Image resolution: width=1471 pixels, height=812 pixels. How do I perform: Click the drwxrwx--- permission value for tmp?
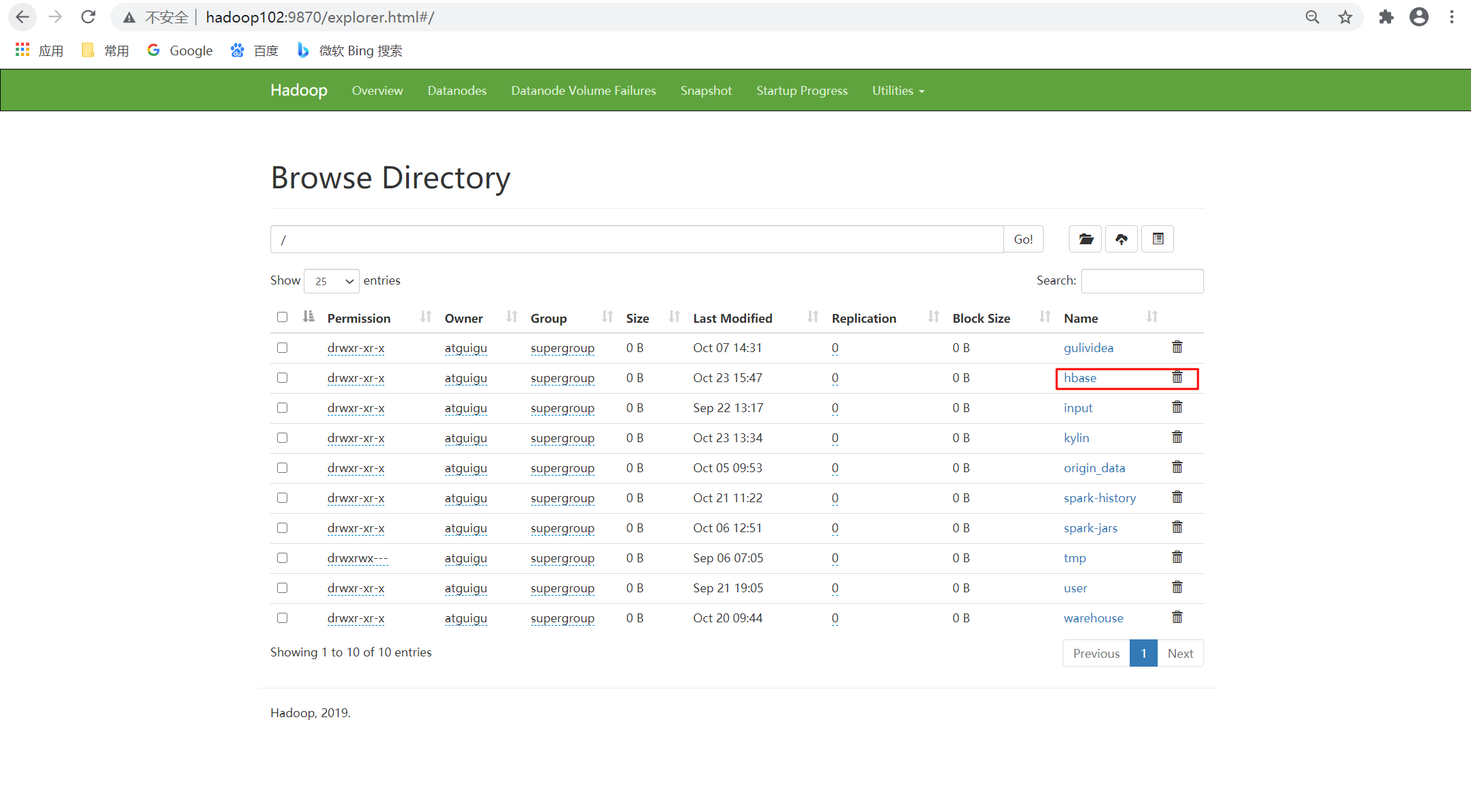[x=357, y=558]
